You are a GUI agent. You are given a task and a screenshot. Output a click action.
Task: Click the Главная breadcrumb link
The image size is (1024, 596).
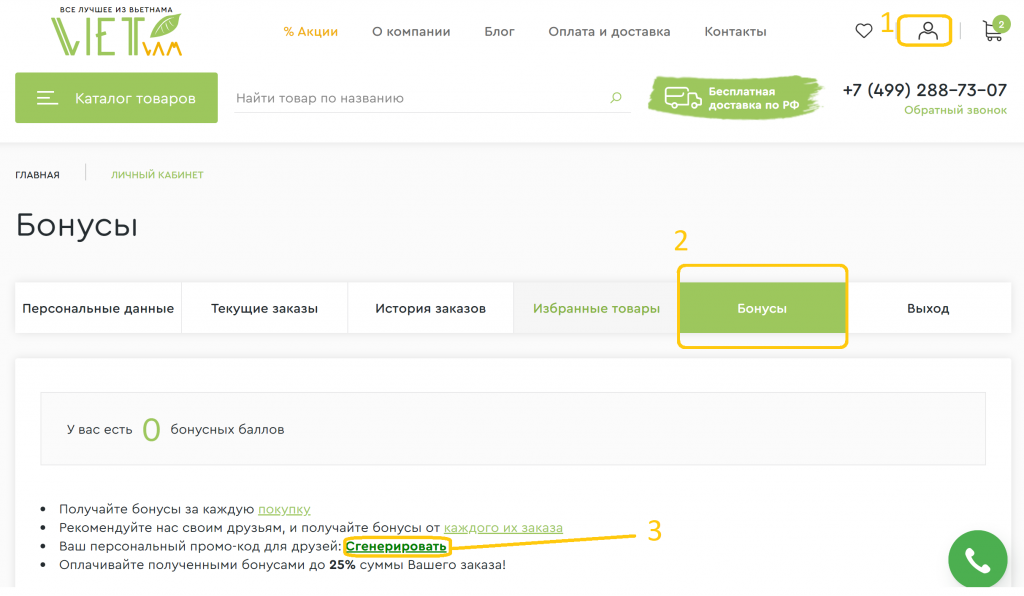pos(37,175)
